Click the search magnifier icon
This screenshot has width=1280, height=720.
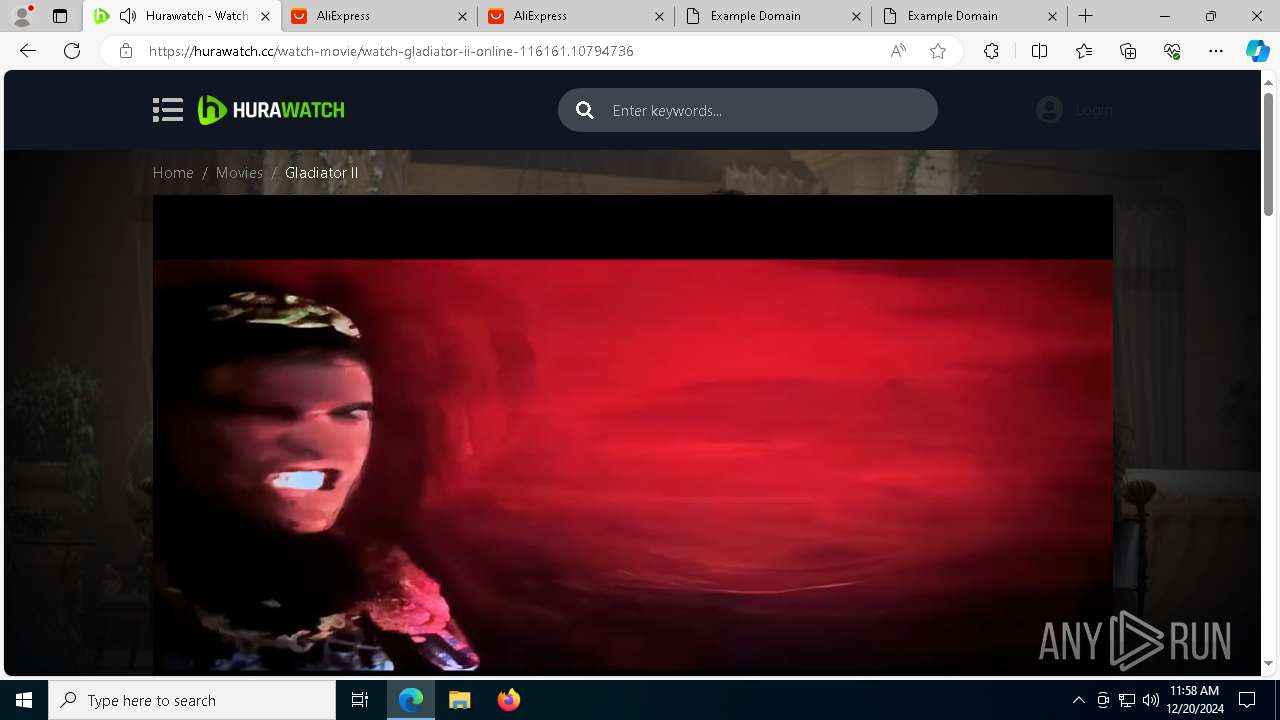coord(585,110)
